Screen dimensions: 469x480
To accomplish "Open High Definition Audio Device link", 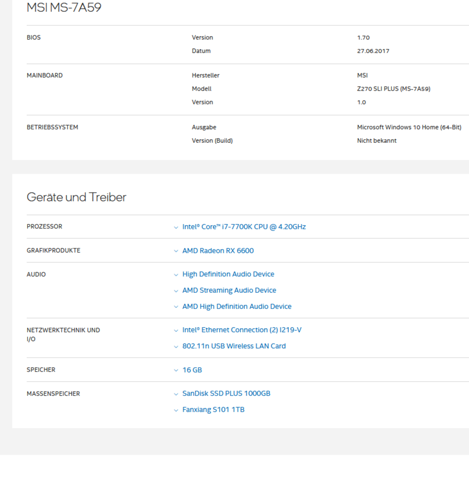I will point(228,274).
